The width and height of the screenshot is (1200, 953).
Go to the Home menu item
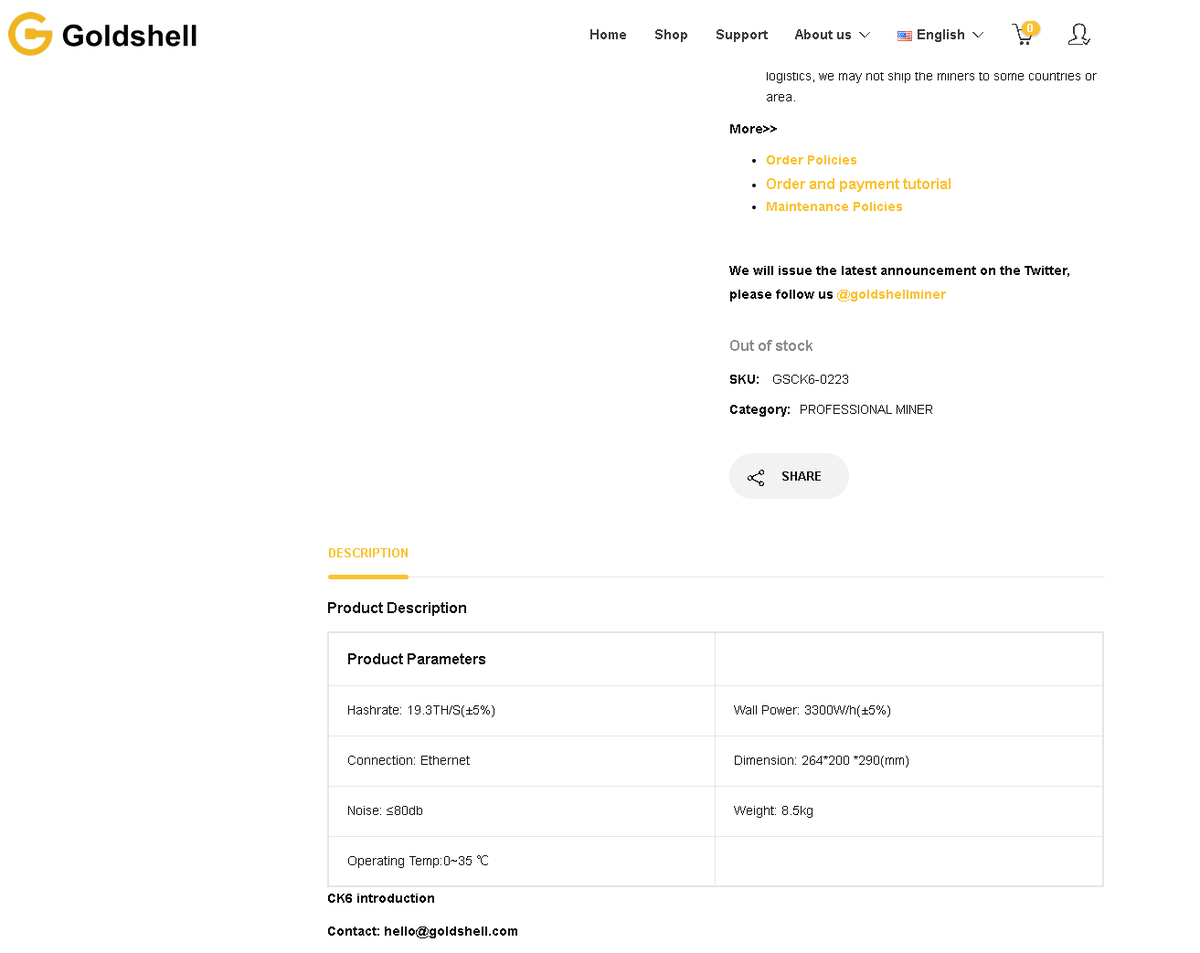coord(608,35)
